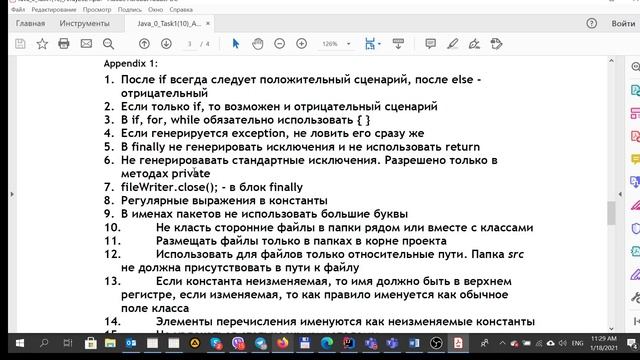Click the line "fileWriter.close(); - в блок finally"
Image resolution: width=640 pixels, height=360 pixels.
(212, 187)
